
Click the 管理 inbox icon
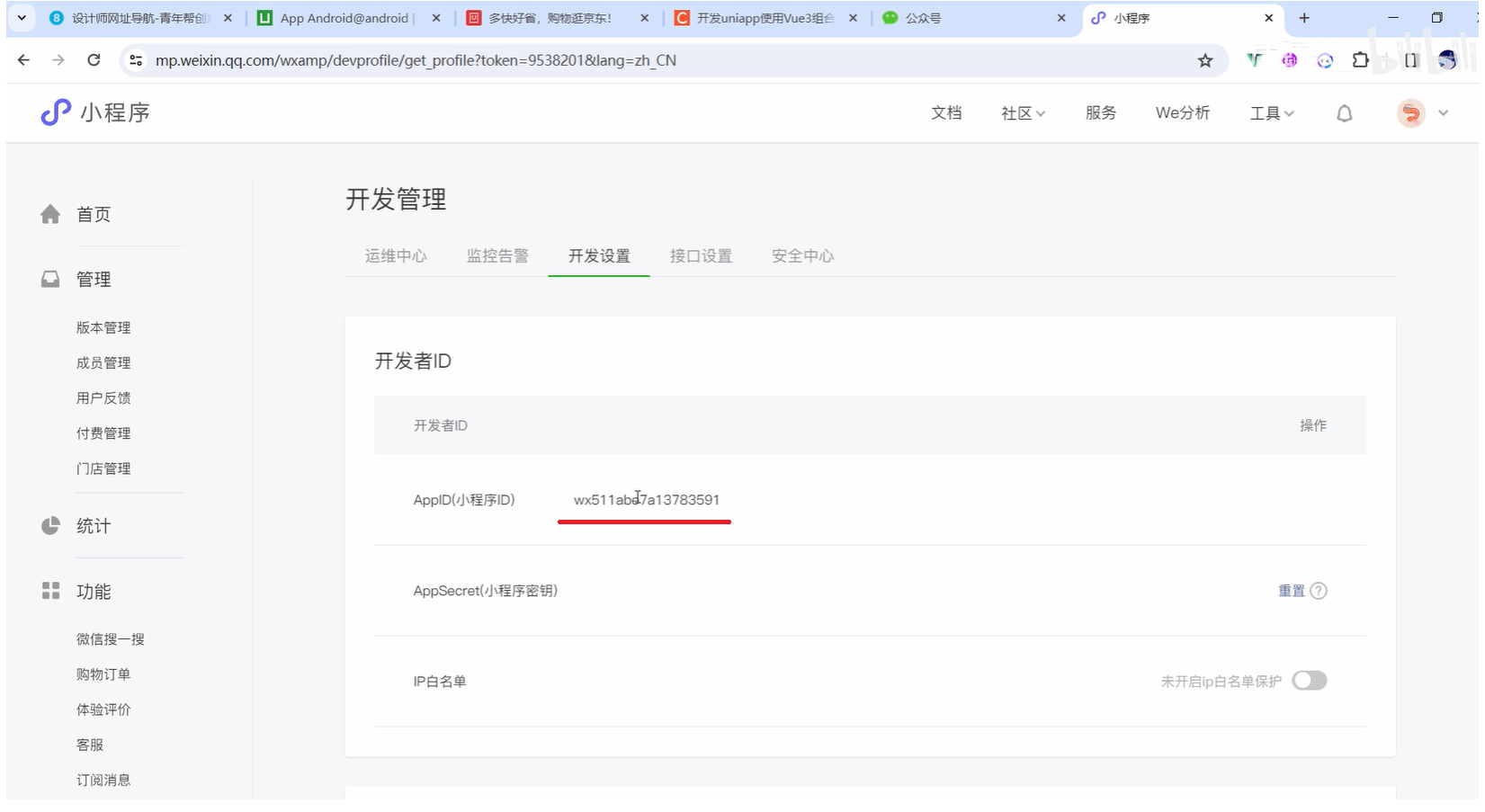click(x=50, y=280)
